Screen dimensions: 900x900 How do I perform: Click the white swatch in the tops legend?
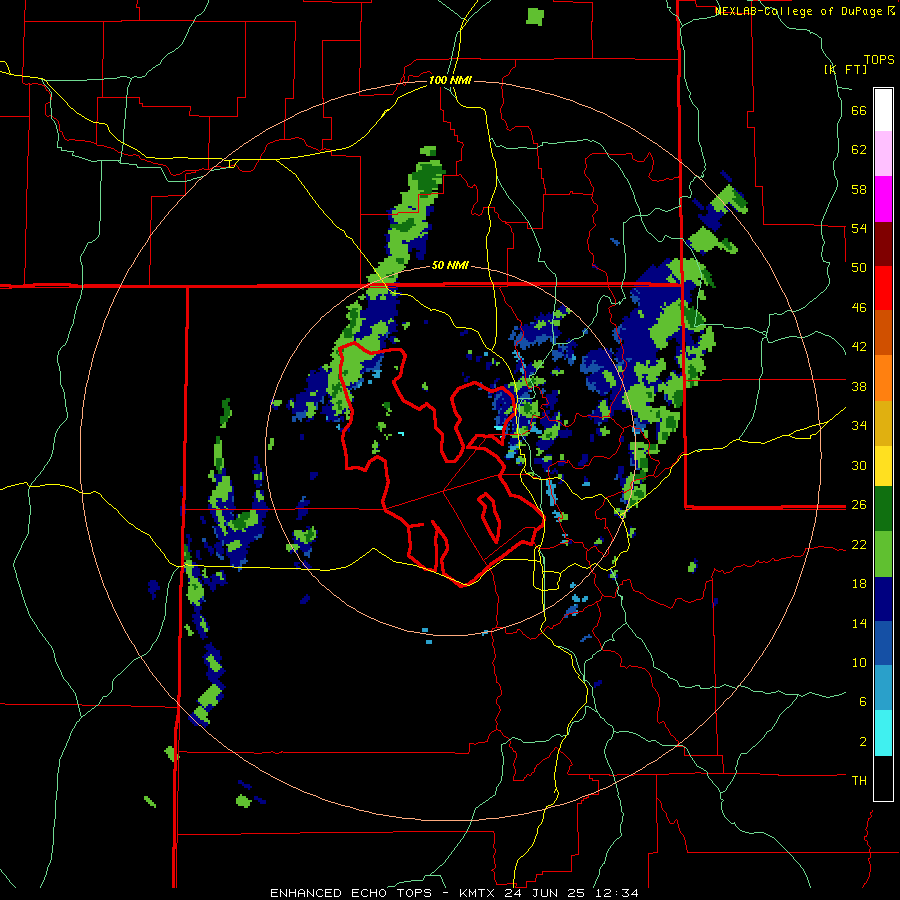point(883,110)
